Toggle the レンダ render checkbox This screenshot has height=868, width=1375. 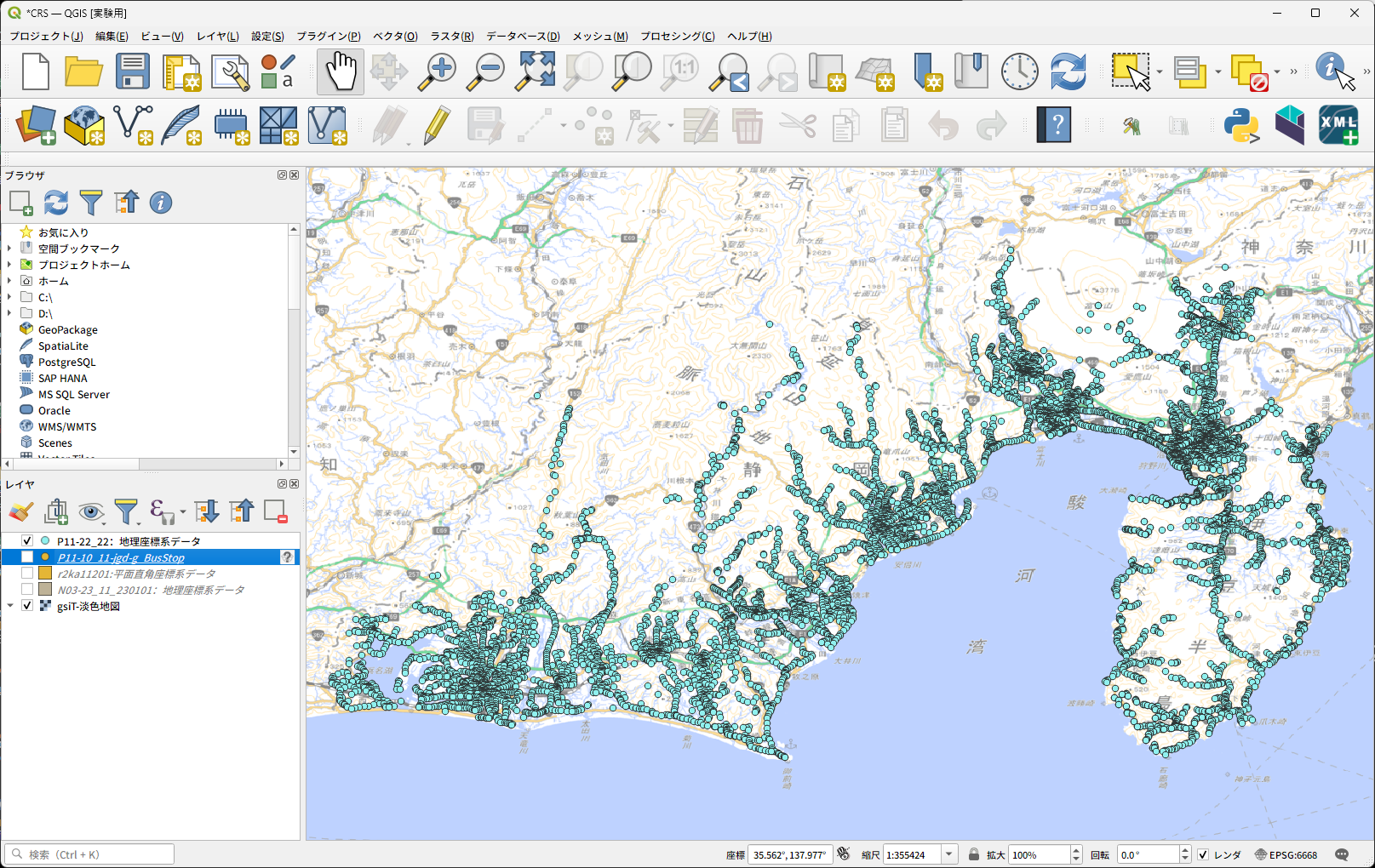pos(1203,855)
